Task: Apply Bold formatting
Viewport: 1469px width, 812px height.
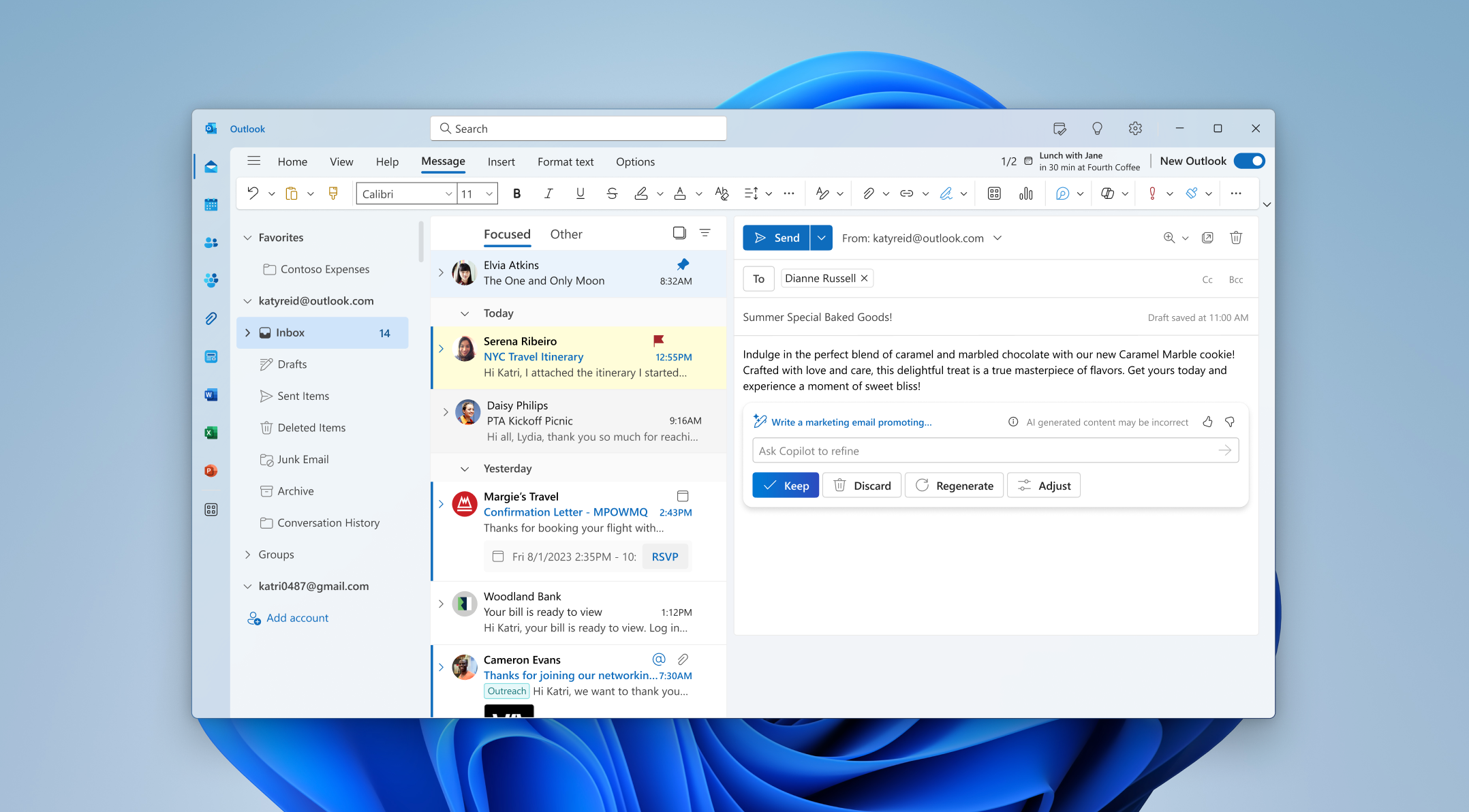Action: coord(517,193)
